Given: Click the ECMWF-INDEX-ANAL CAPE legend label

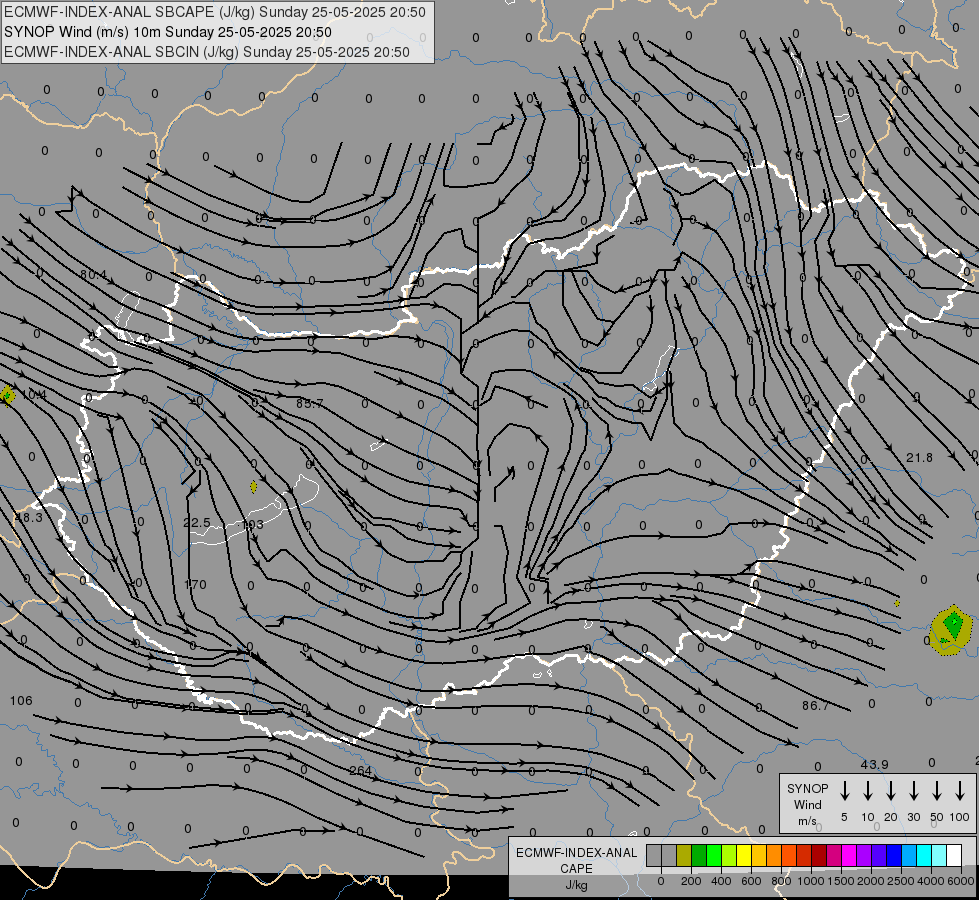Looking at the screenshot, I should [x=576, y=868].
